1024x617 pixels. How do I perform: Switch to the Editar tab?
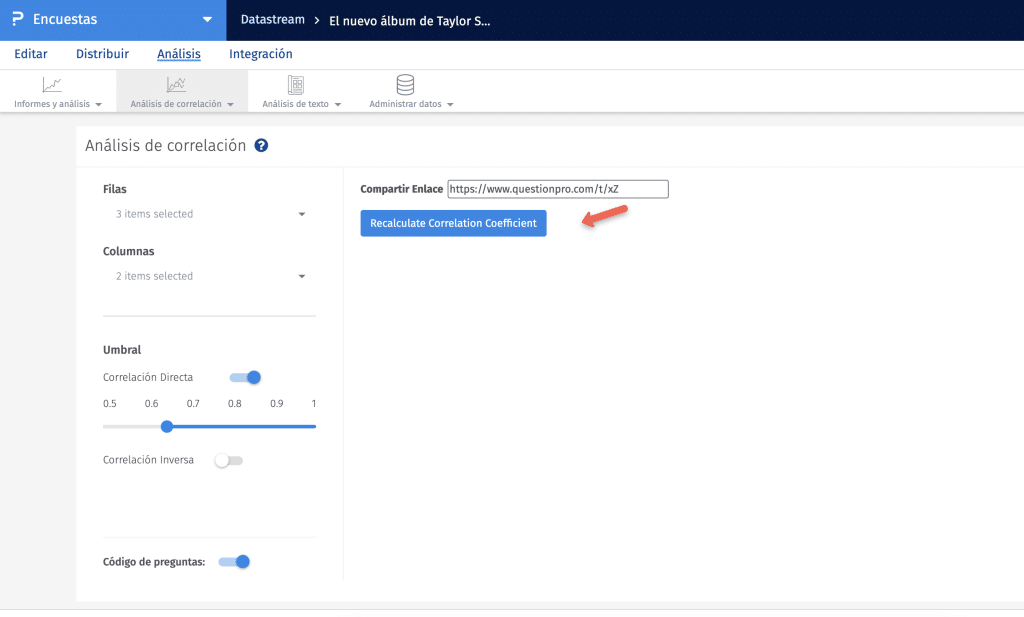[31, 54]
